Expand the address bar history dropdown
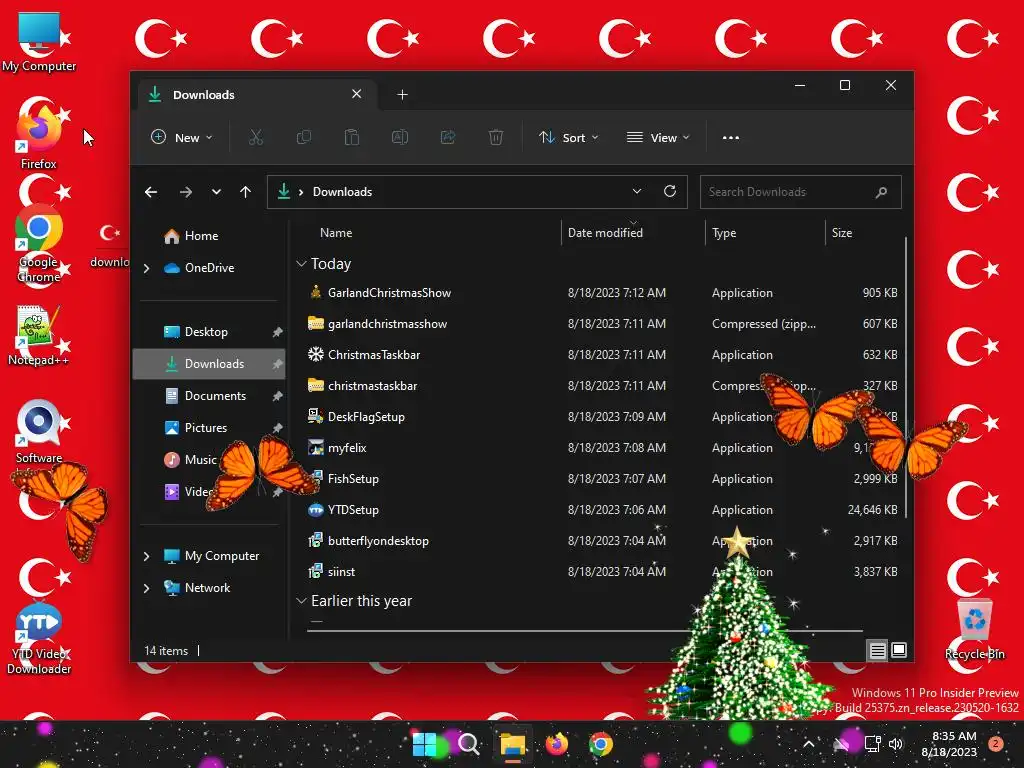The height and width of the screenshot is (768, 1024). tap(637, 191)
